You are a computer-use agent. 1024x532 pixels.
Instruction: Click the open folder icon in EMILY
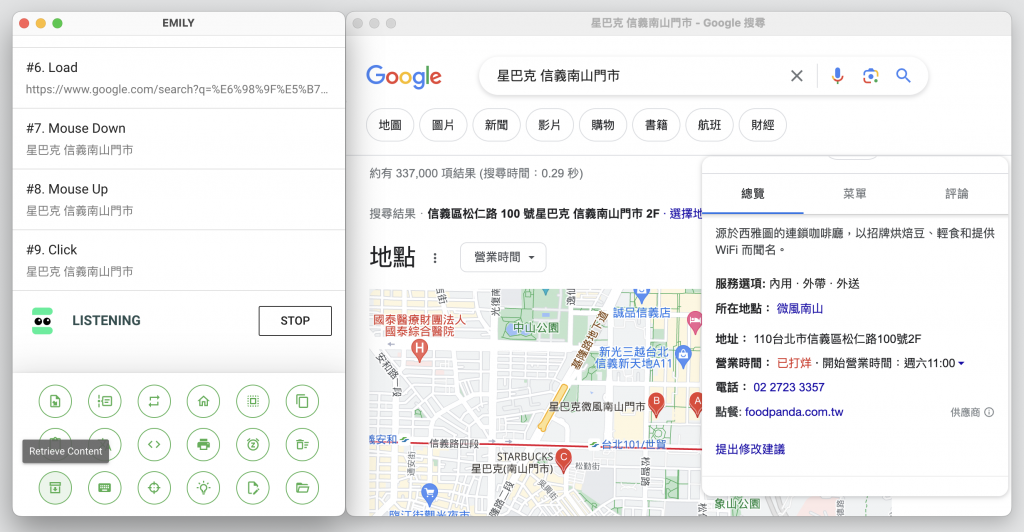pyautogui.click(x=302, y=488)
